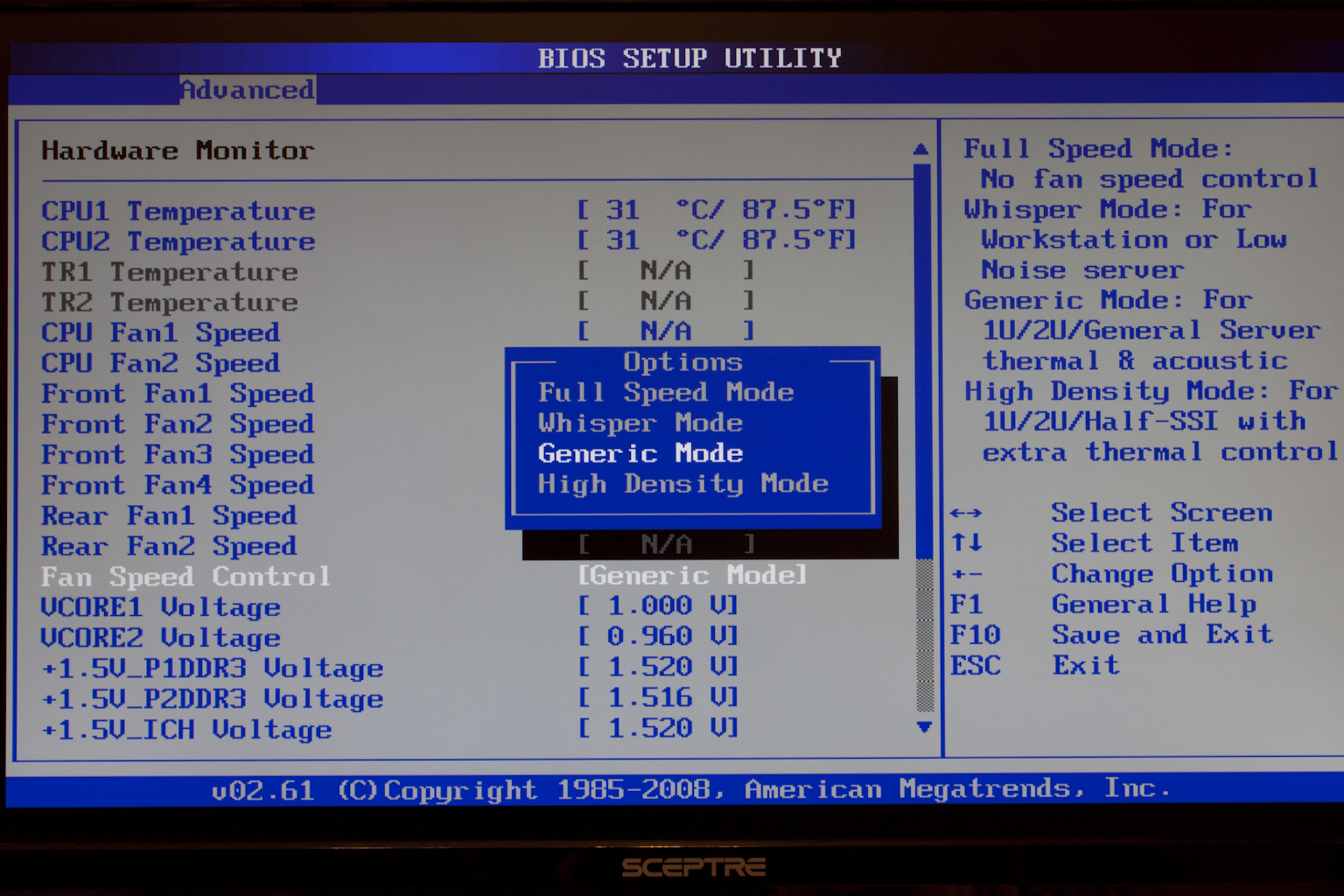Select +1.5V_P2DDR3 Voltage label
The image size is (1344, 896).
[x=213, y=699]
